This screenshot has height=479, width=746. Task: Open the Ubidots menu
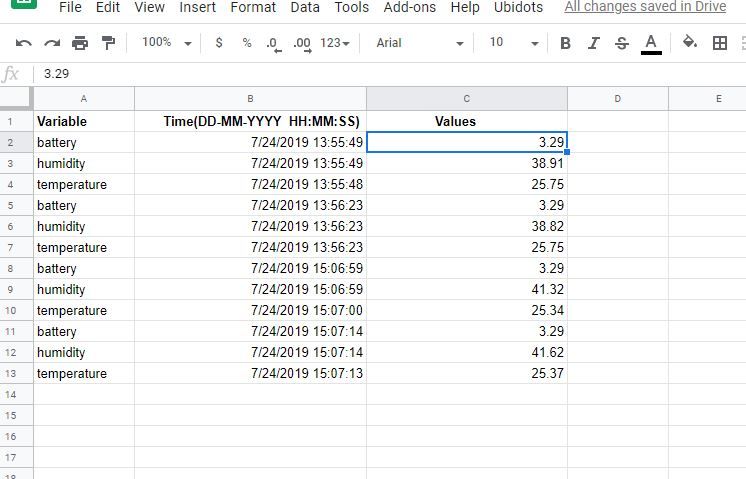[518, 7]
